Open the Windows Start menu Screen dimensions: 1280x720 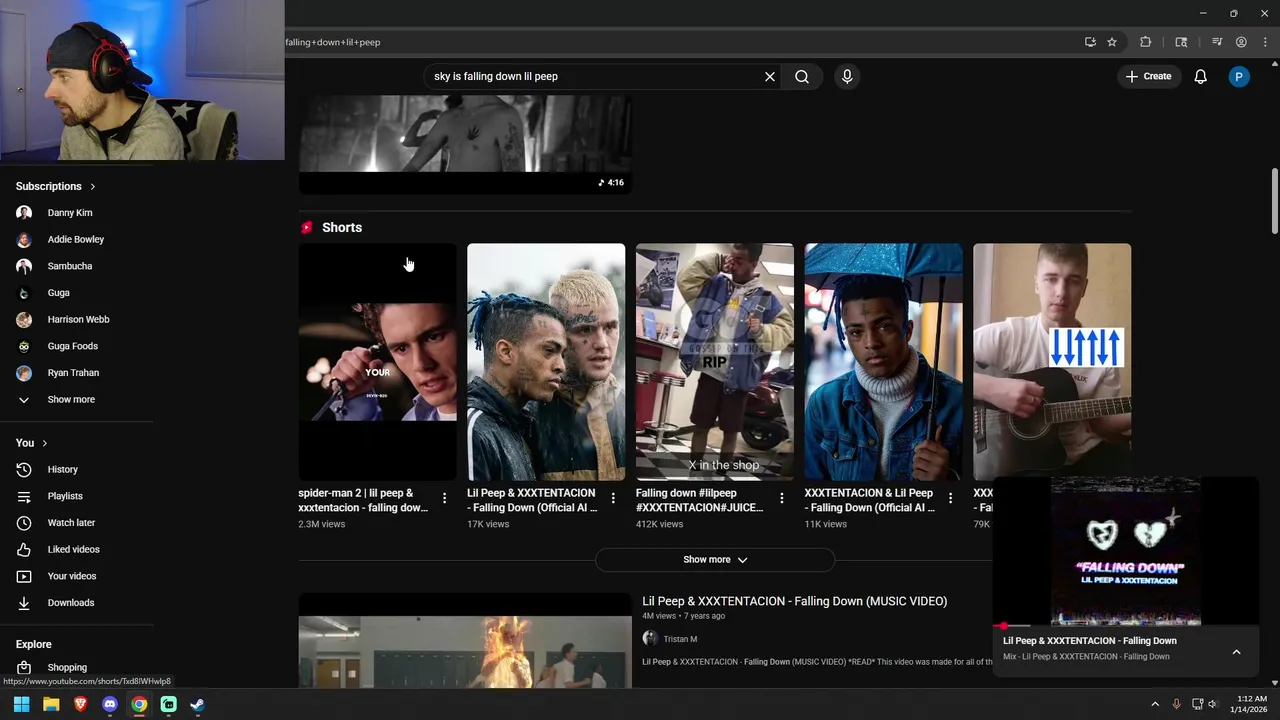pos(22,704)
